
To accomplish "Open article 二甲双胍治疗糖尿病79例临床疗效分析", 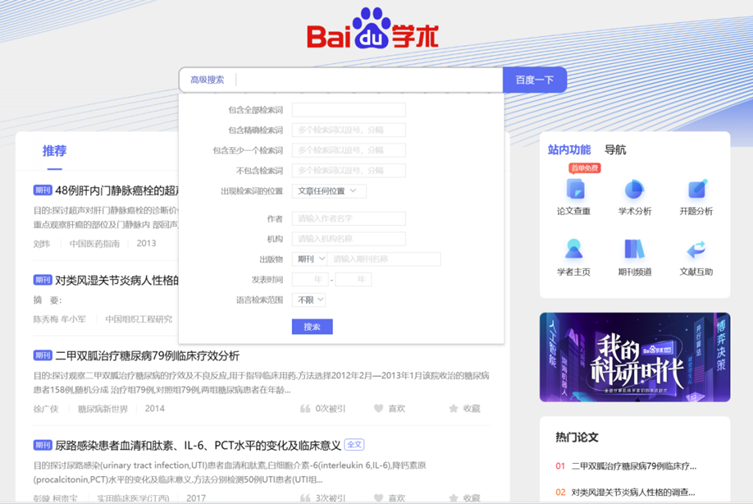I will [147, 356].
